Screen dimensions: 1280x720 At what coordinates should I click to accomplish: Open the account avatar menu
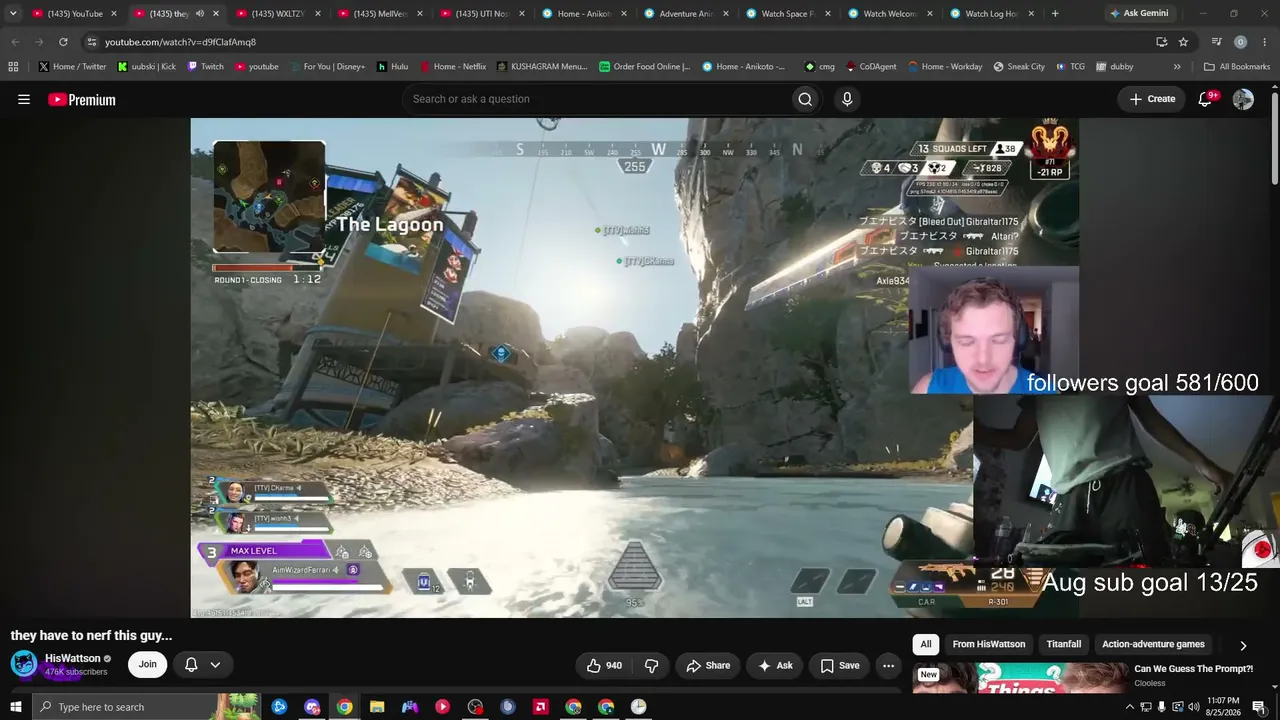[x=1243, y=99]
